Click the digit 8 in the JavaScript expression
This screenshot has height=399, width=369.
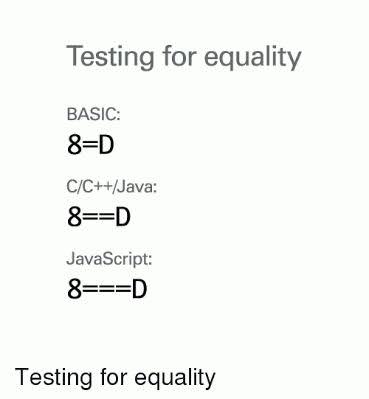pyautogui.click(x=74, y=289)
